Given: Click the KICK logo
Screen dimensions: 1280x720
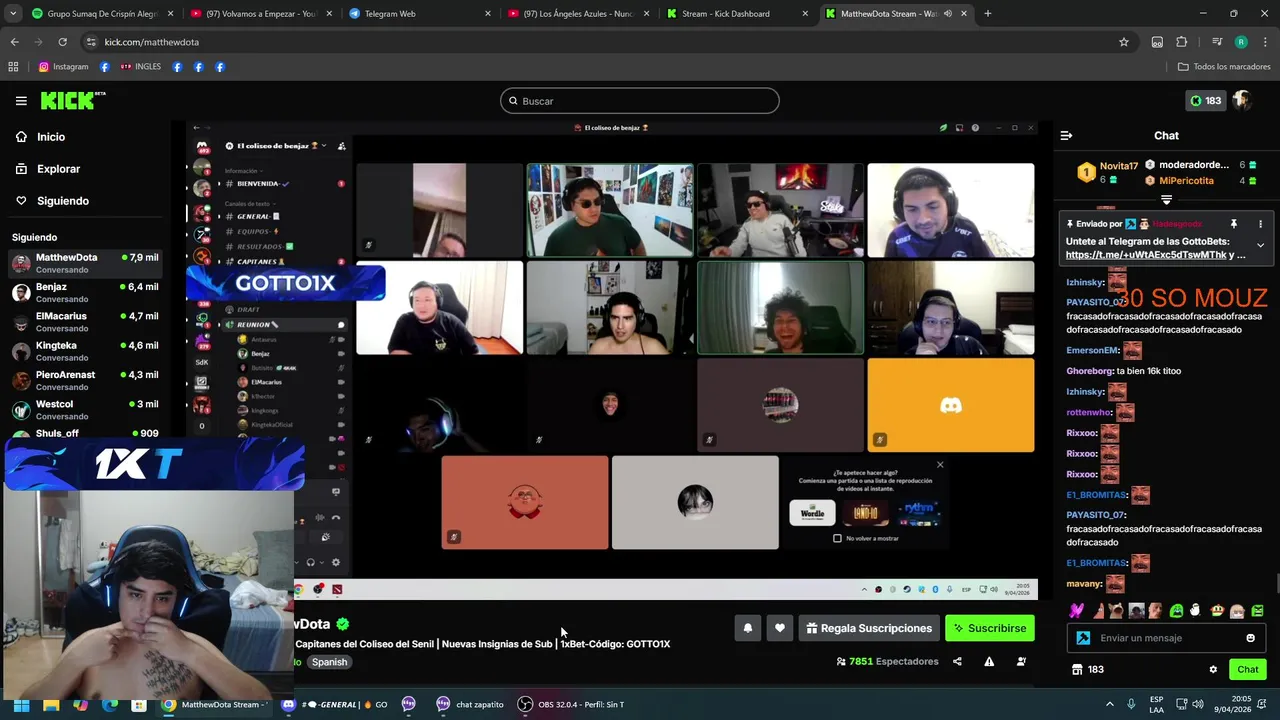Looking at the screenshot, I should click(72, 100).
